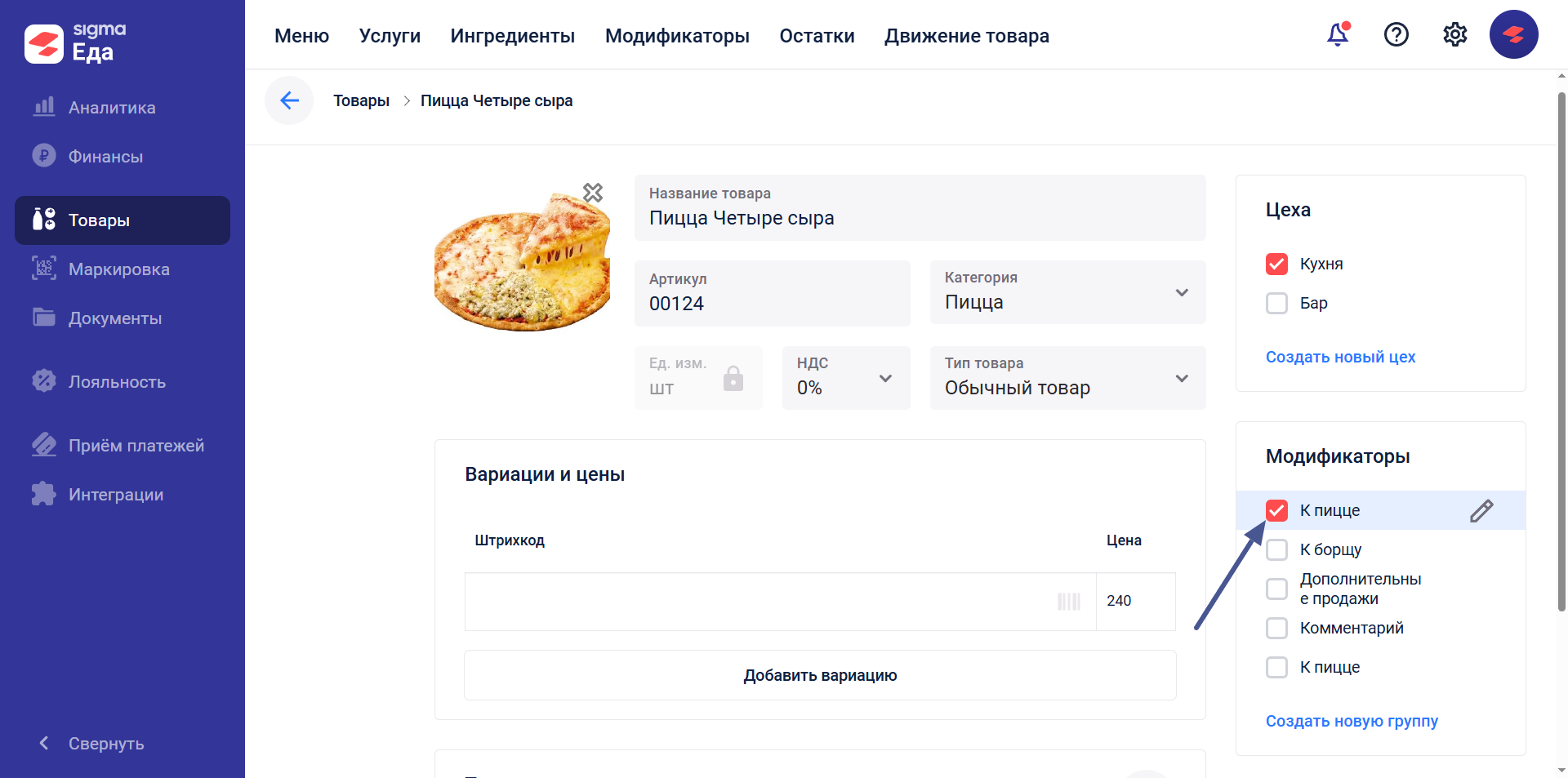The height and width of the screenshot is (778, 1568).
Task: Open the Остатки tab
Action: click(817, 36)
